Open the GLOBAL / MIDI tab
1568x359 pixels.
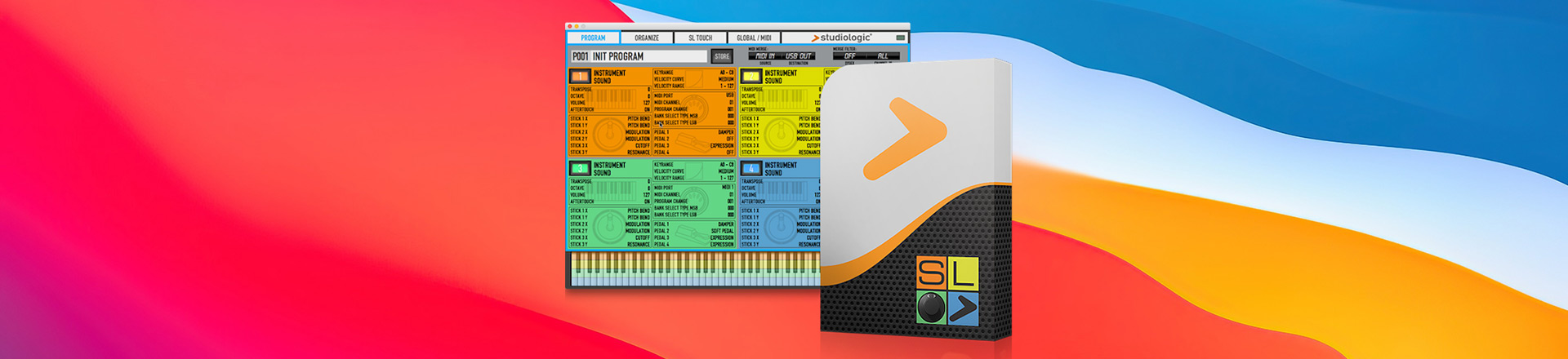(754, 38)
